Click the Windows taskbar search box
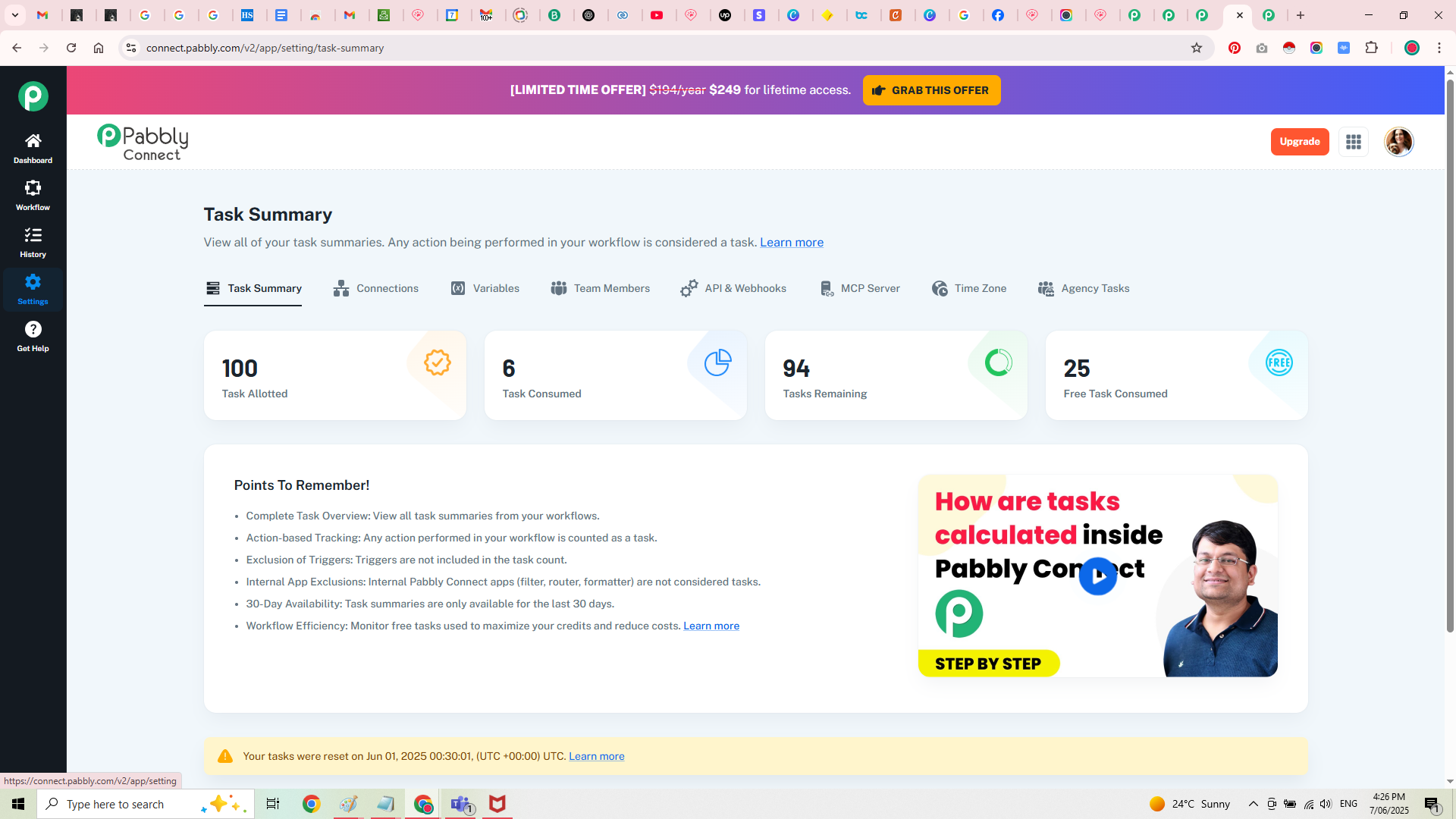This screenshot has width=1456, height=819. pyautogui.click(x=144, y=804)
